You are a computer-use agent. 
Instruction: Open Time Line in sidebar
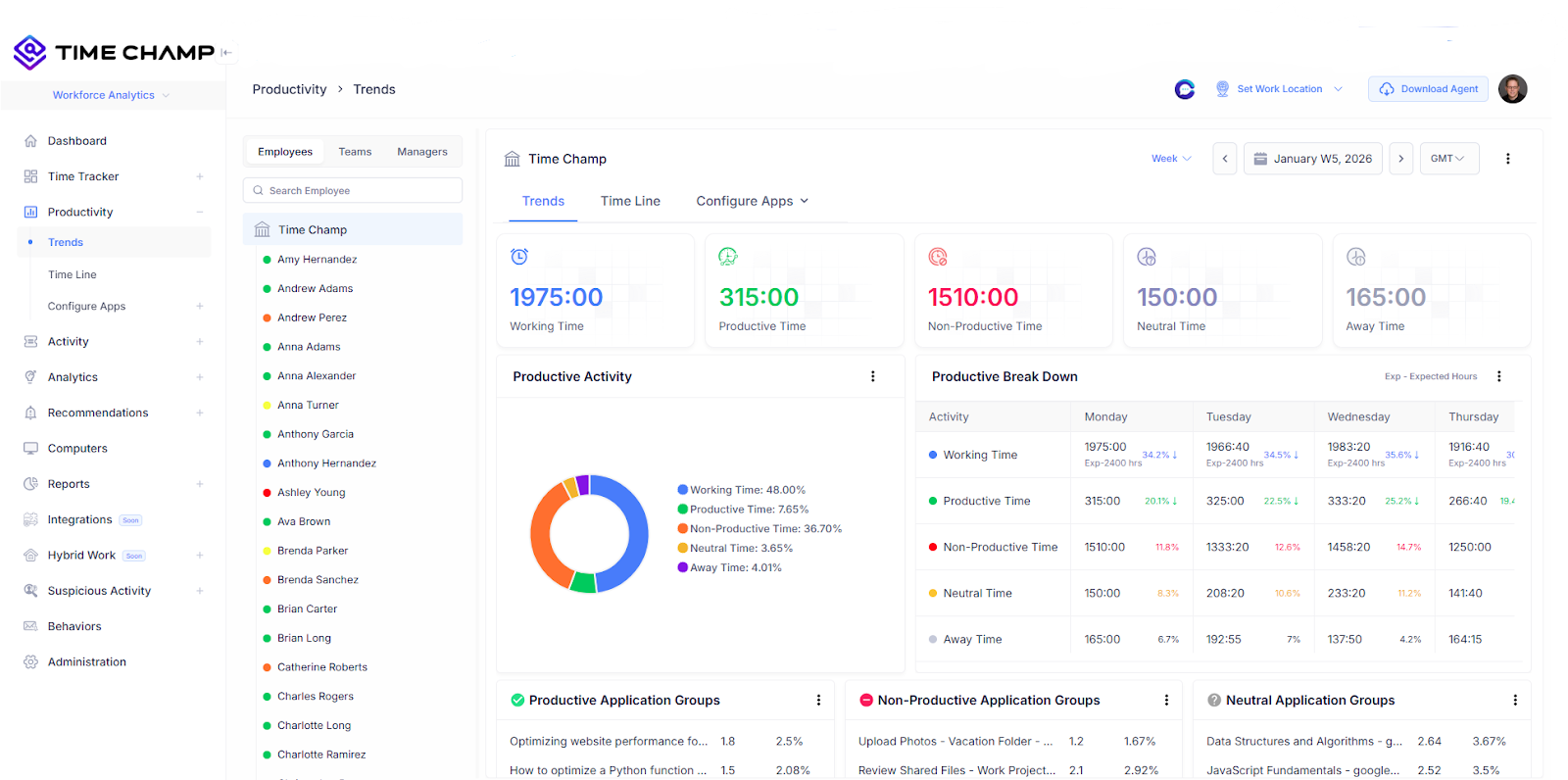coord(73,275)
